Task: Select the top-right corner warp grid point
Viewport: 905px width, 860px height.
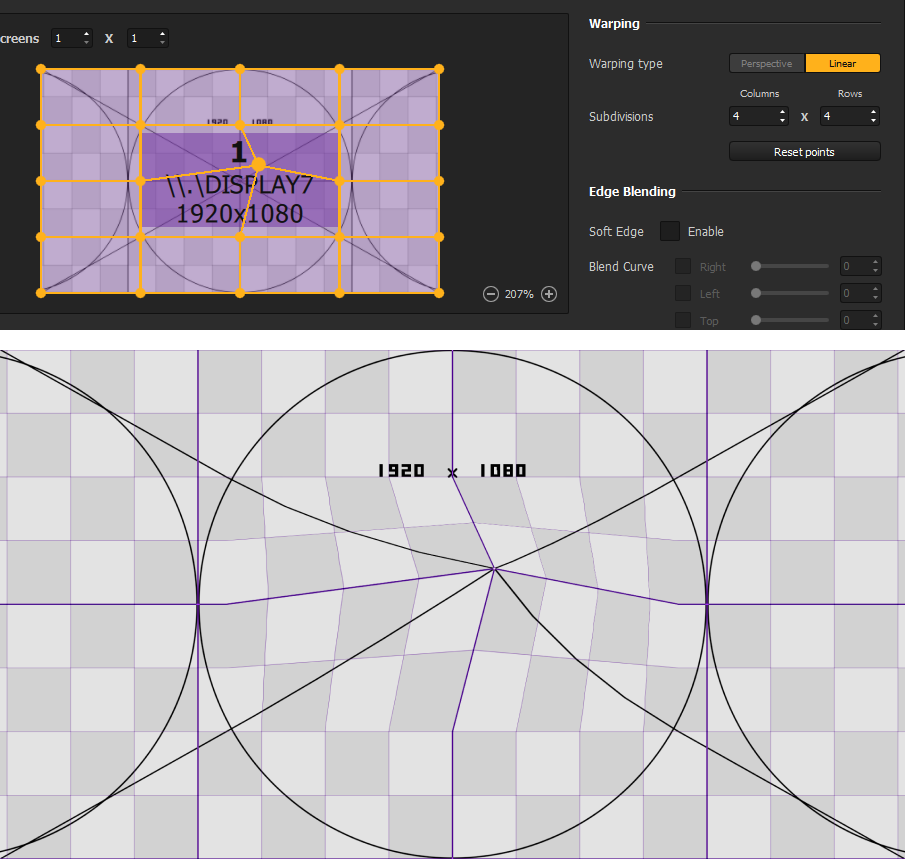Action: [439, 69]
